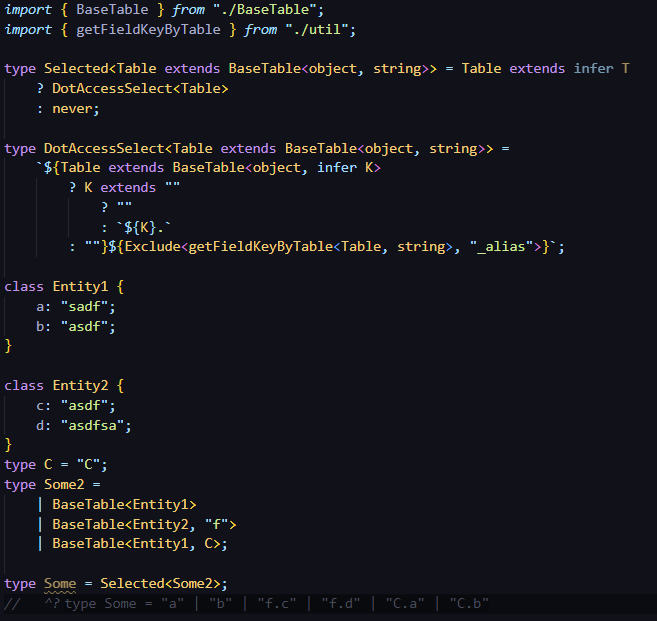Click the closing brace of class Entity2
Viewport: 657px width, 621px height.
[8, 445]
